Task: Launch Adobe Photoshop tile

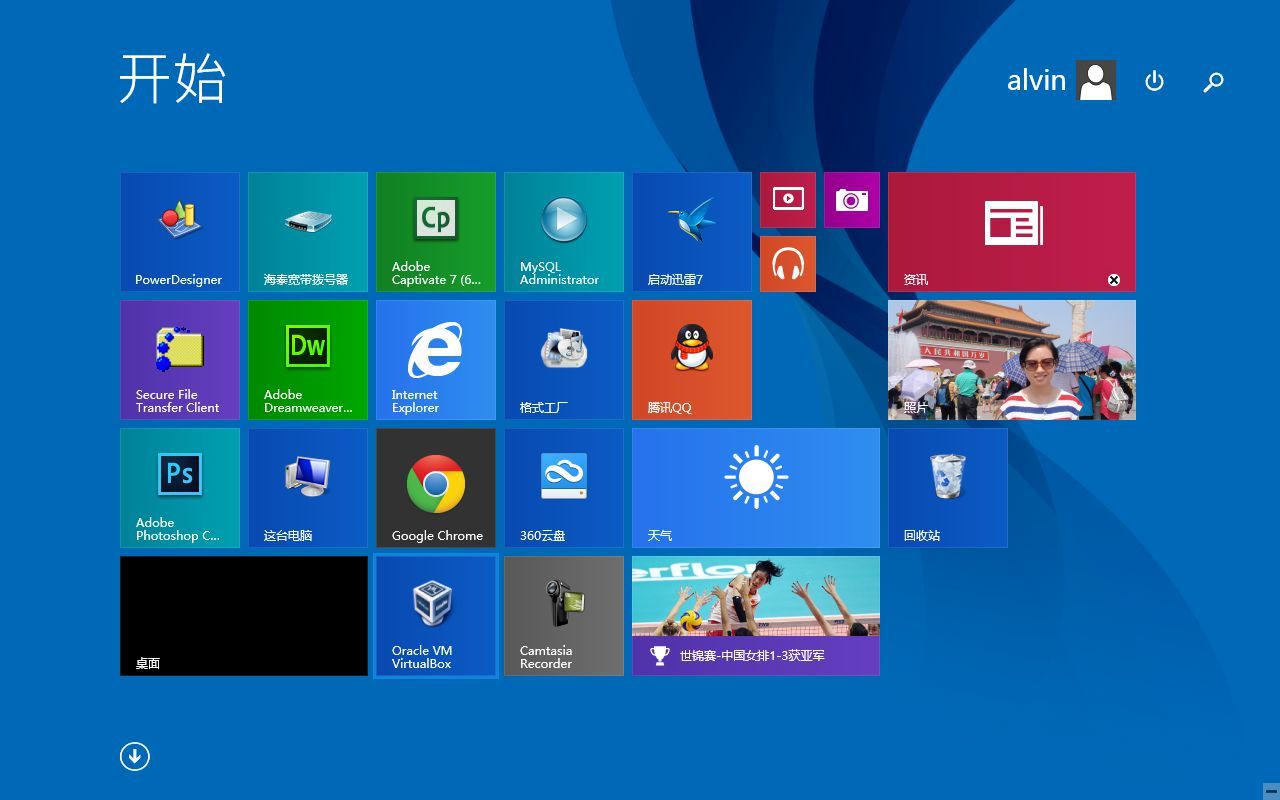Action: coord(180,488)
